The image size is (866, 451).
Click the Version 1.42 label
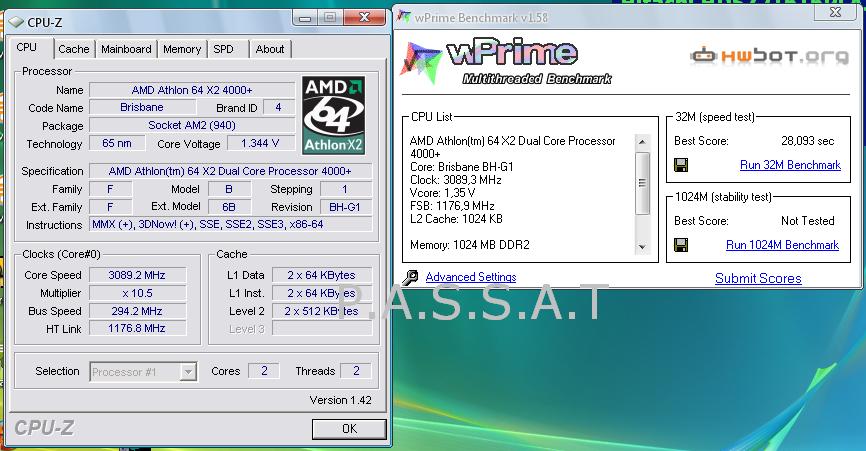[340, 400]
